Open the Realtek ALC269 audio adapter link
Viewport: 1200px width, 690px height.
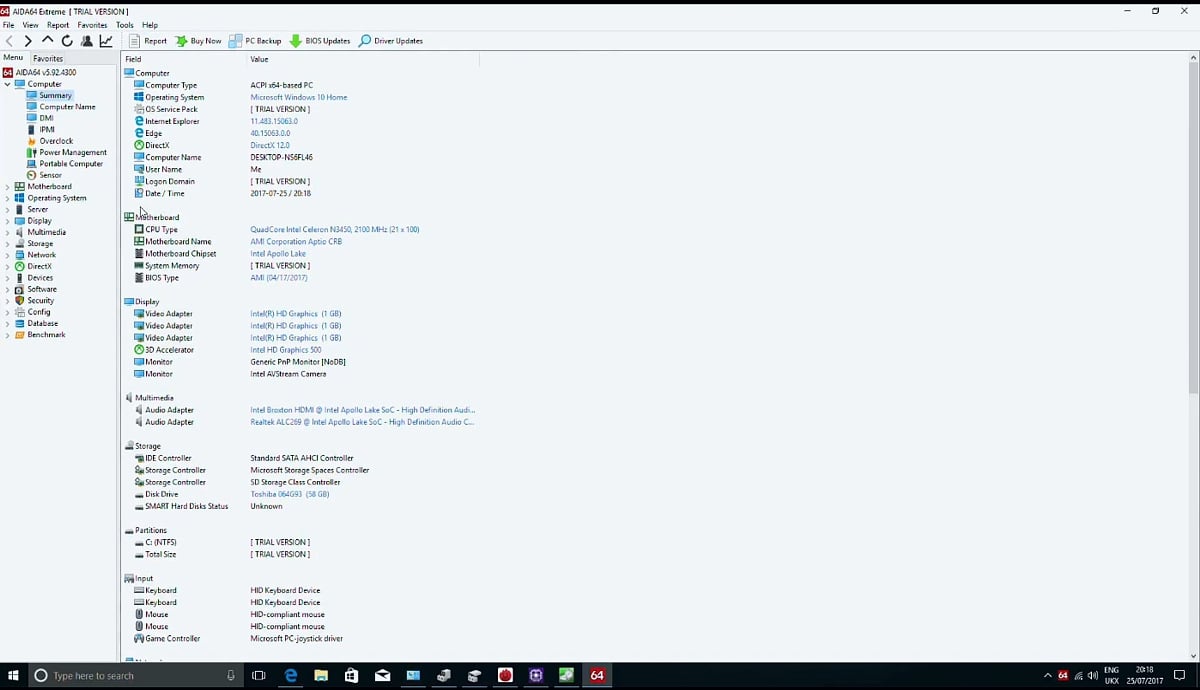point(362,422)
